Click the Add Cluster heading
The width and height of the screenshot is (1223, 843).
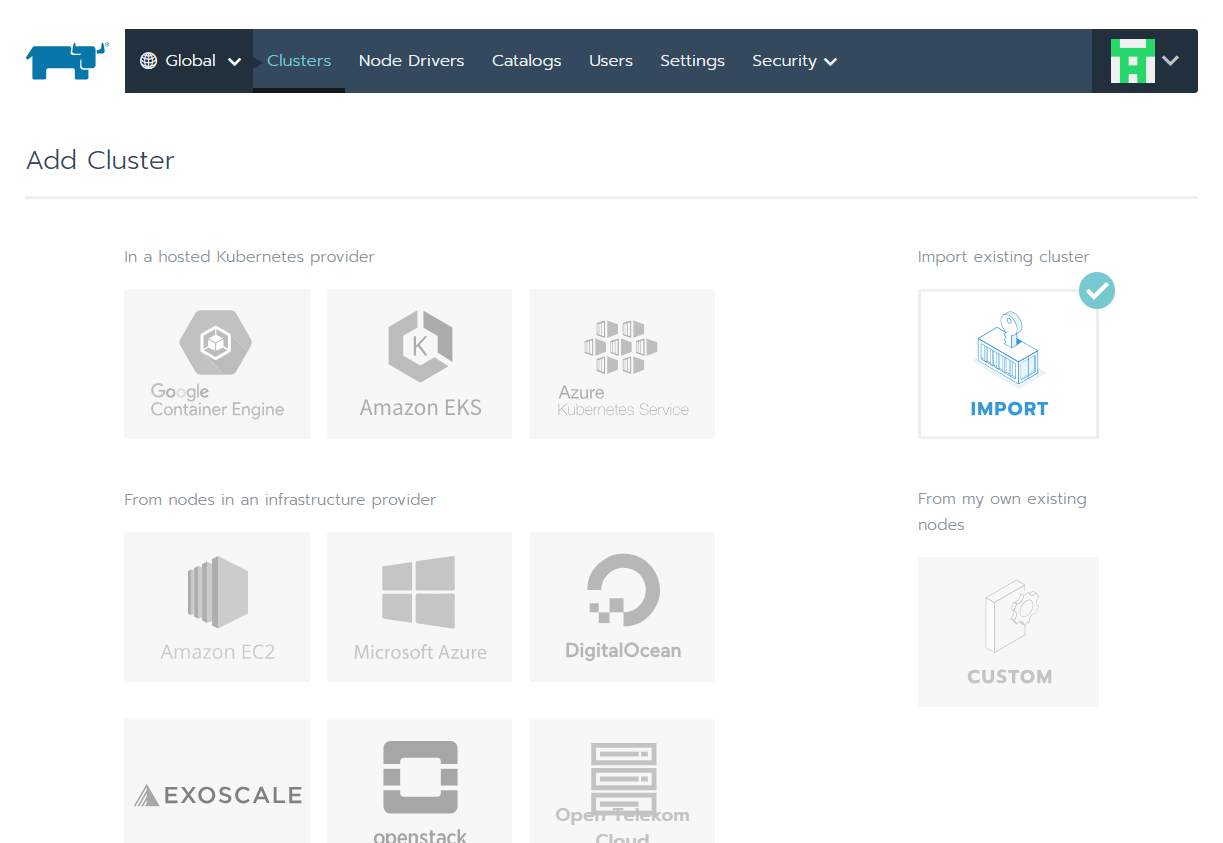pyautogui.click(x=100, y=160)
